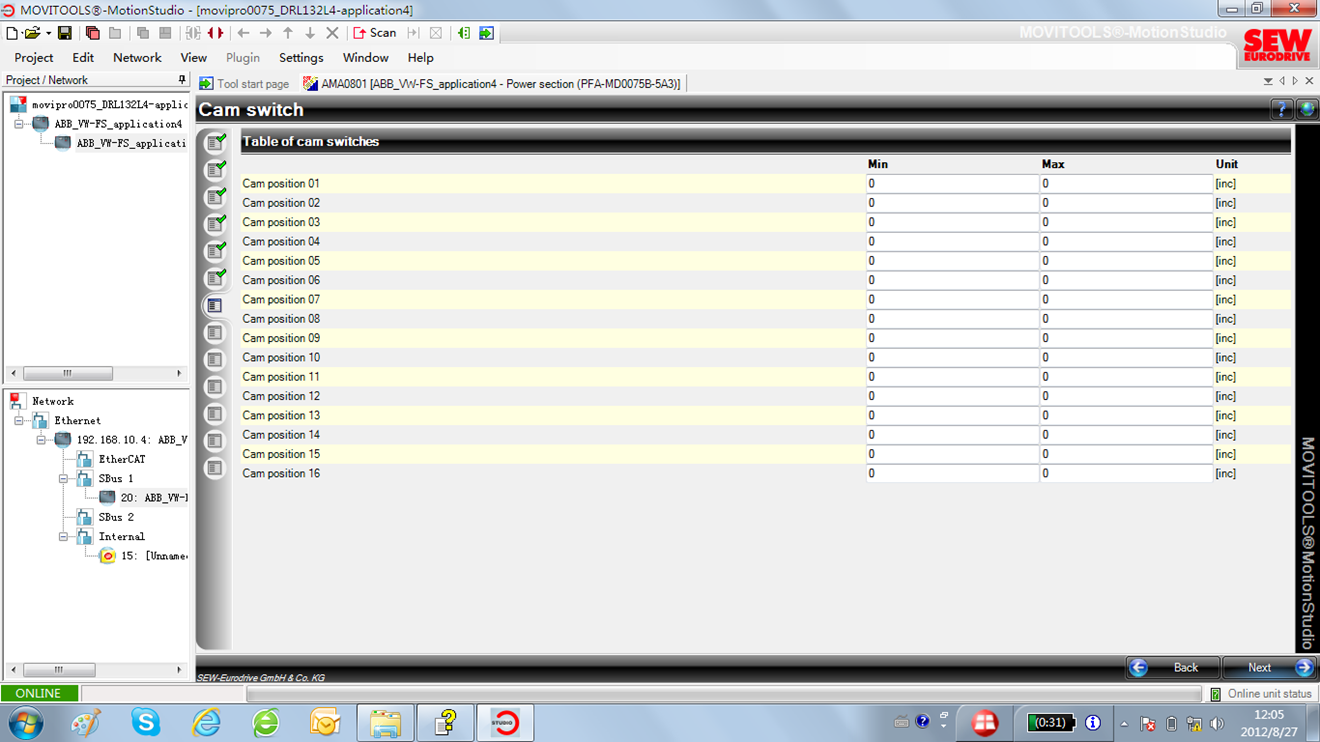
Task: Open MotionStudio from the Windows taskbar
Action: point(505,722)
